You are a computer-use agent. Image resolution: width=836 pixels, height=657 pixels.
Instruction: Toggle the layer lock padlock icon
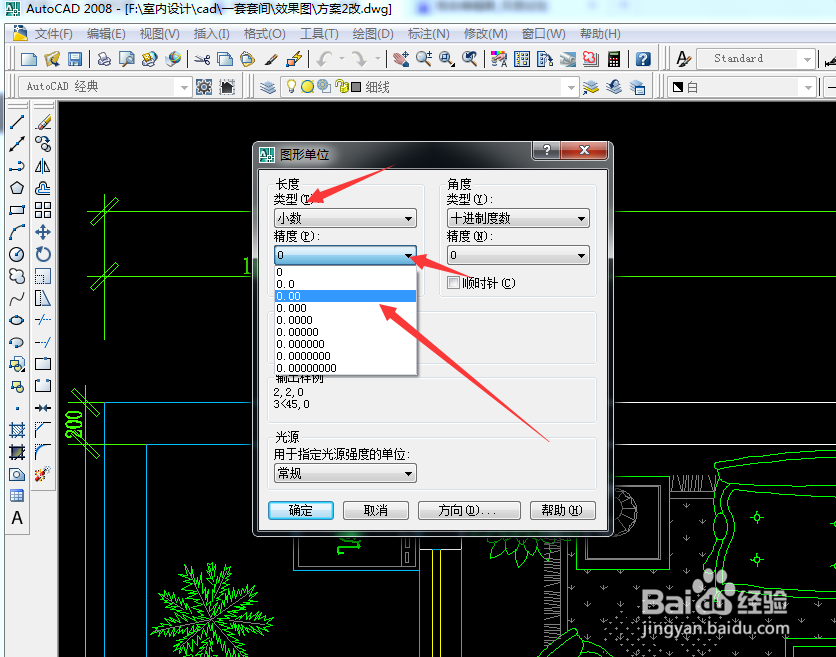(x=341, y=86)
